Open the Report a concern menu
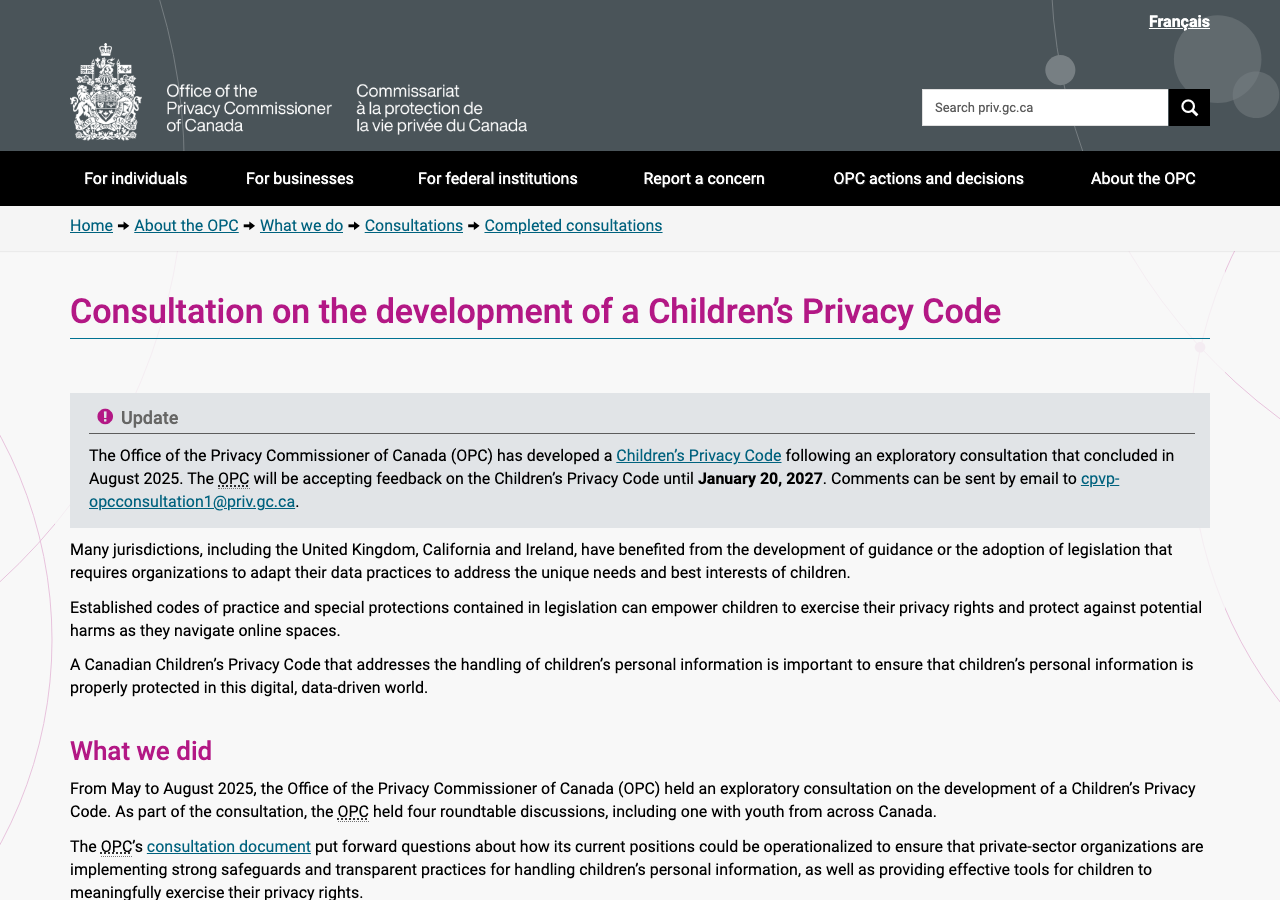Viewport: 1280px width, 900px height. pyautogui.click(x=704, y=179)
